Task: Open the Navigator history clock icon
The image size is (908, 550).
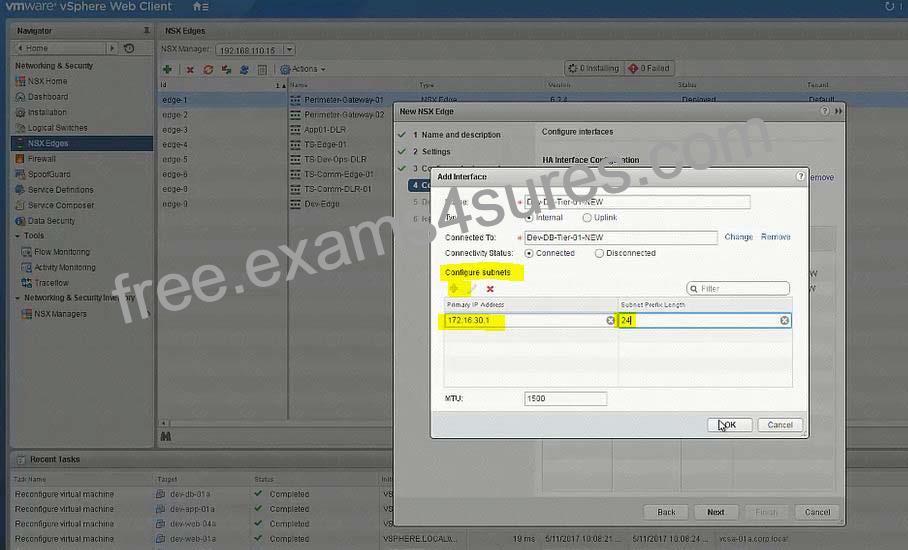Action: pyautogui.click(x=129, y=48)
